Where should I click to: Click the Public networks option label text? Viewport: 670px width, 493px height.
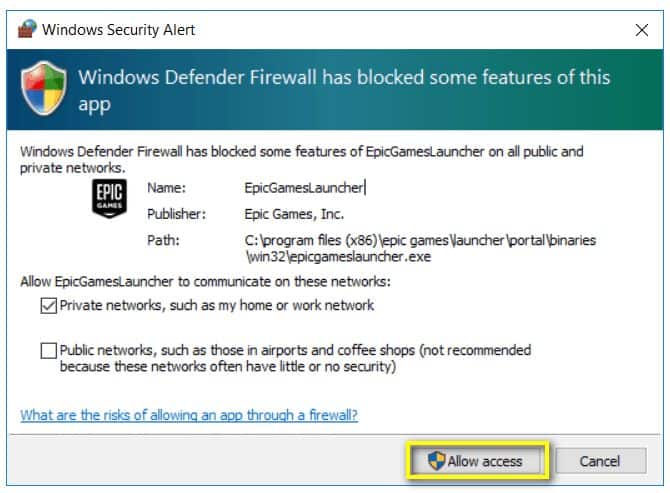(295, 358)
